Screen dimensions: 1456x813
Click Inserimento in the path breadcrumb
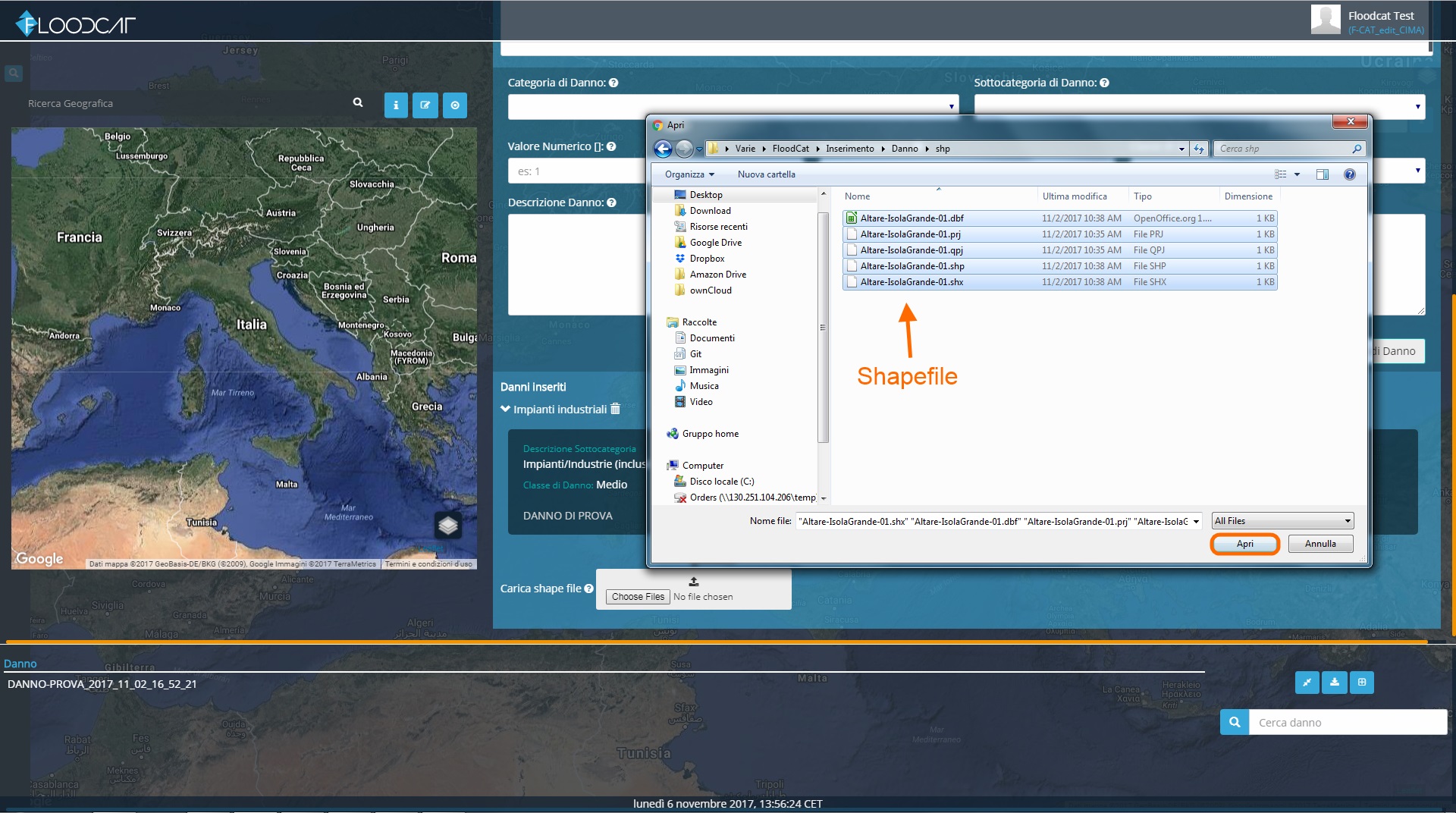tap(849, 149)
